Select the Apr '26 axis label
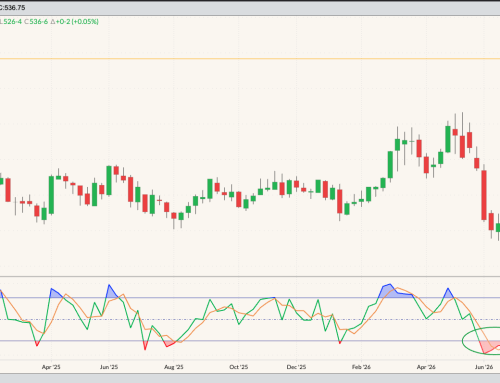 tap(426, 367)
